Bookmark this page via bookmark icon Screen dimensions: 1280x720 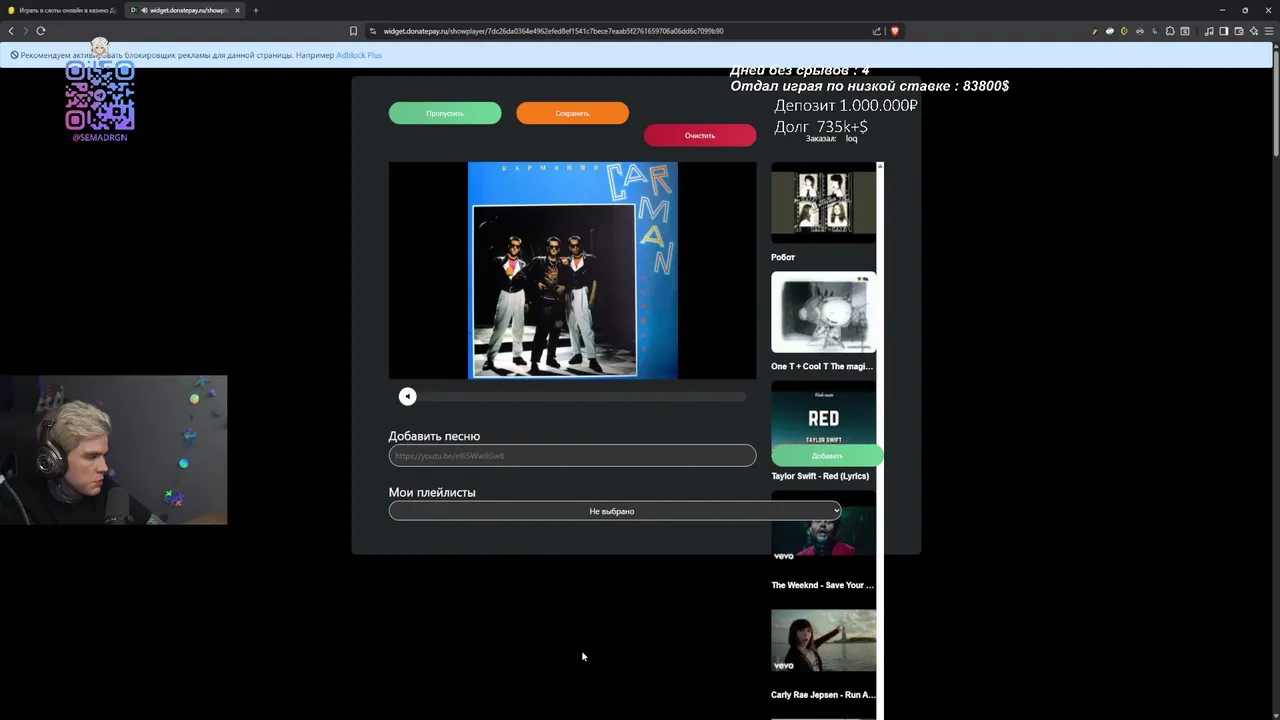[353, 31]
